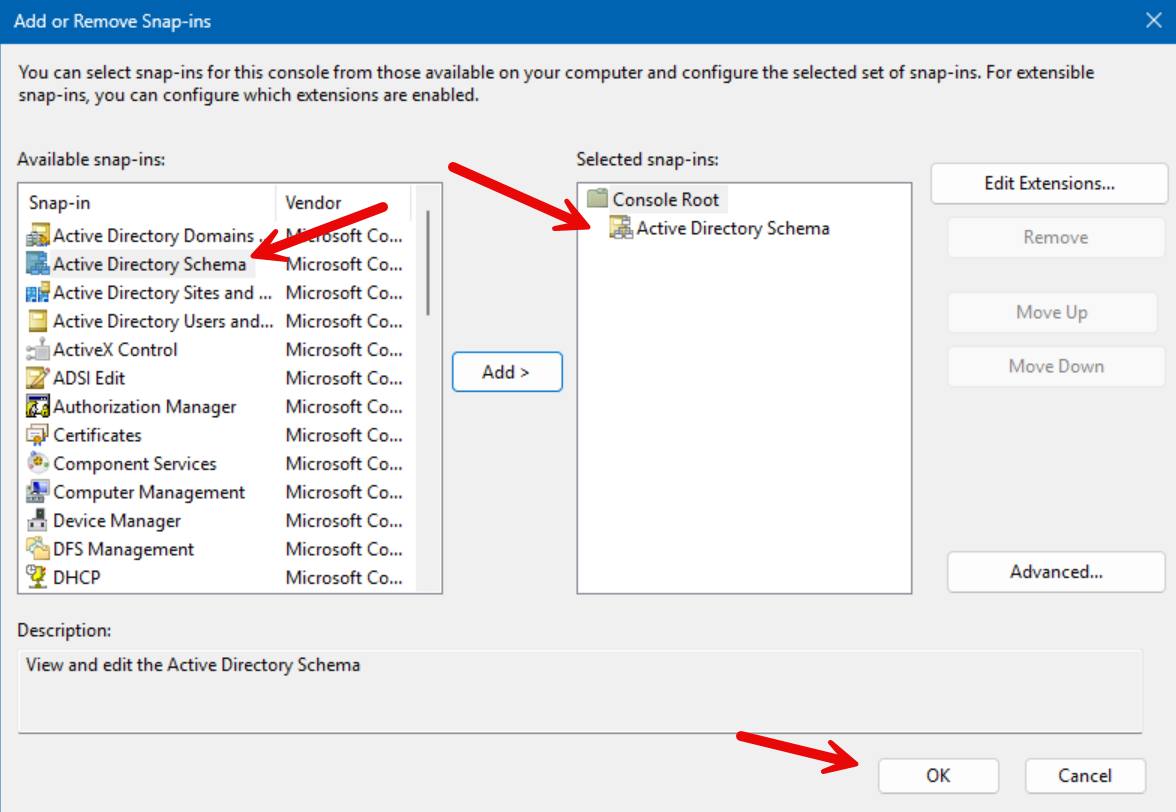
Task: Select Console Root in Selected snap-ins
Action: [x=666, y=199]
